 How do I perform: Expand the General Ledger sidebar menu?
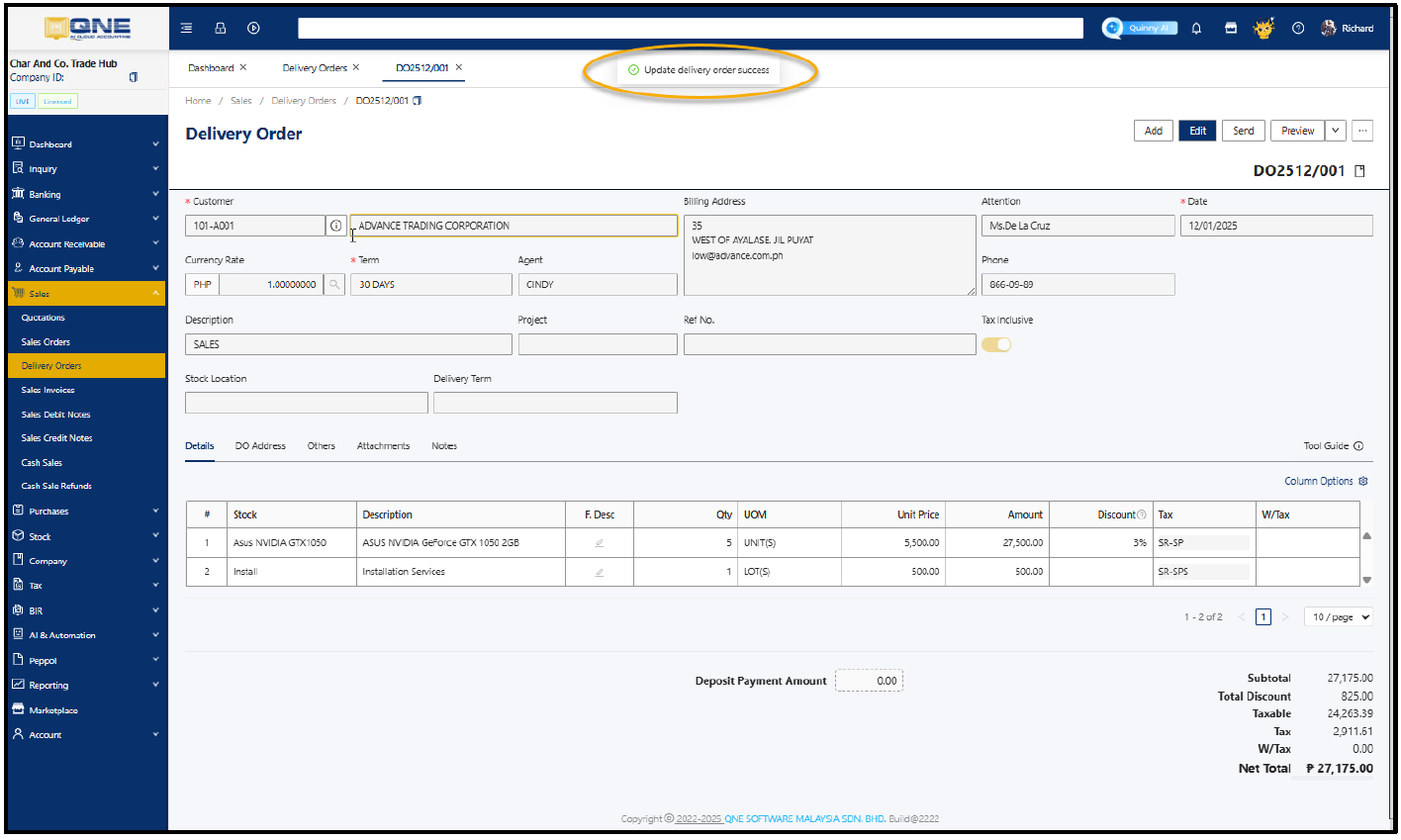click(x=86, y=219)
